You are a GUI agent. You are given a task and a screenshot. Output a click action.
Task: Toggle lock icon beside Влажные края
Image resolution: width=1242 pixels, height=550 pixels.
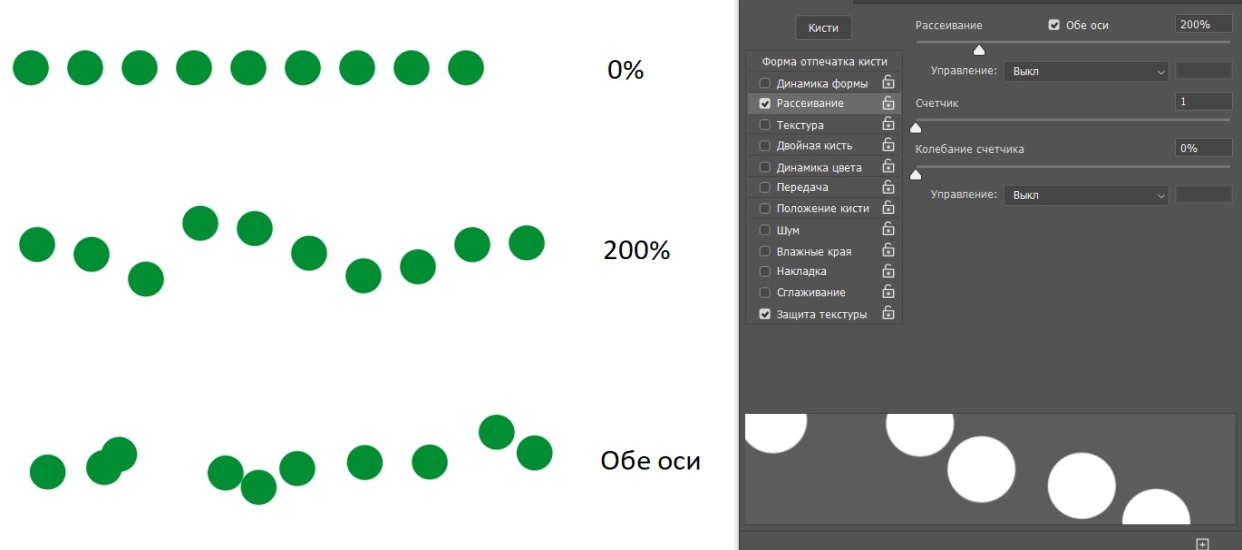pos(887,251)
